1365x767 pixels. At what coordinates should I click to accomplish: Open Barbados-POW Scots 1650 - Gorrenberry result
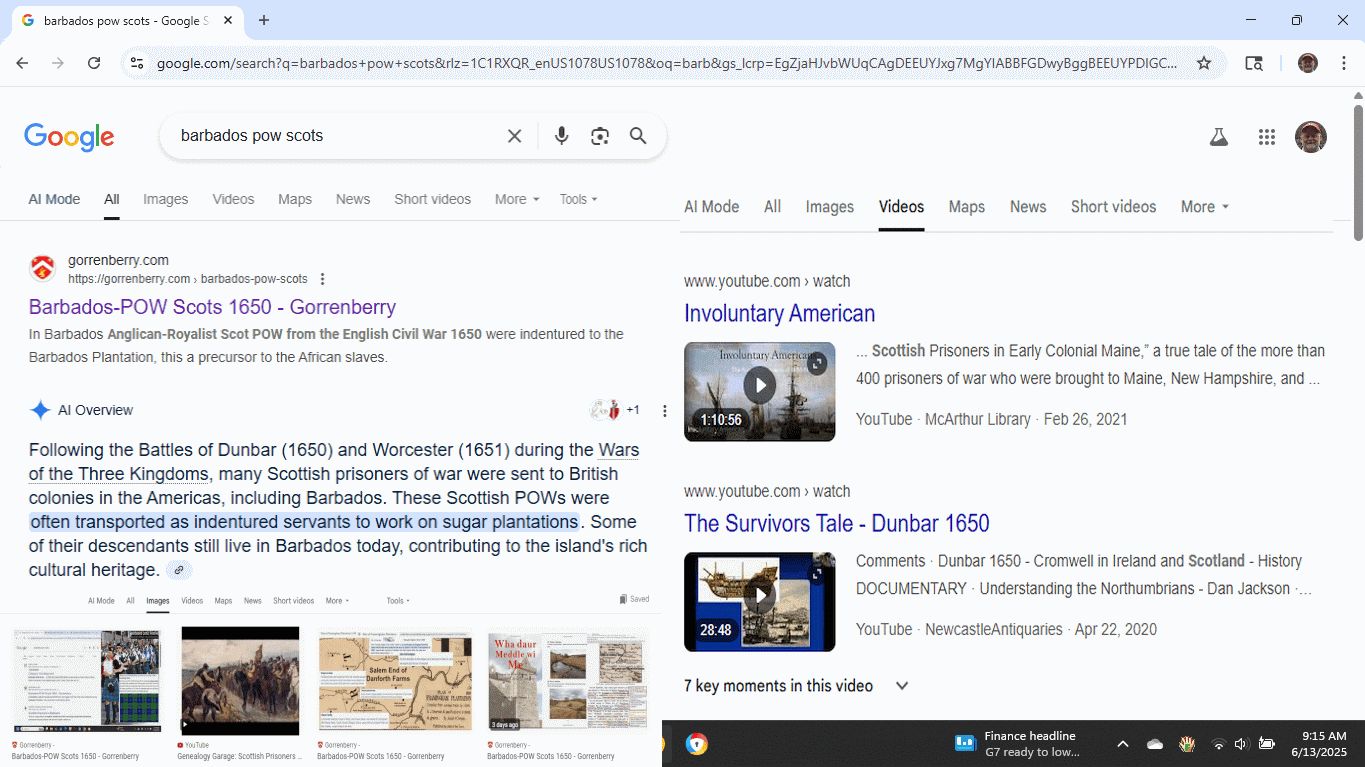pyautogui.click(x=212, y=307)
